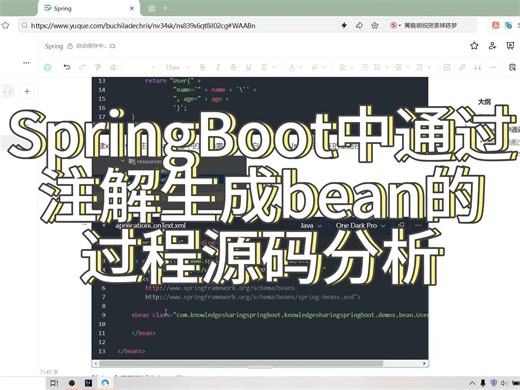Toggle bold formatting

tap(202, 67)
